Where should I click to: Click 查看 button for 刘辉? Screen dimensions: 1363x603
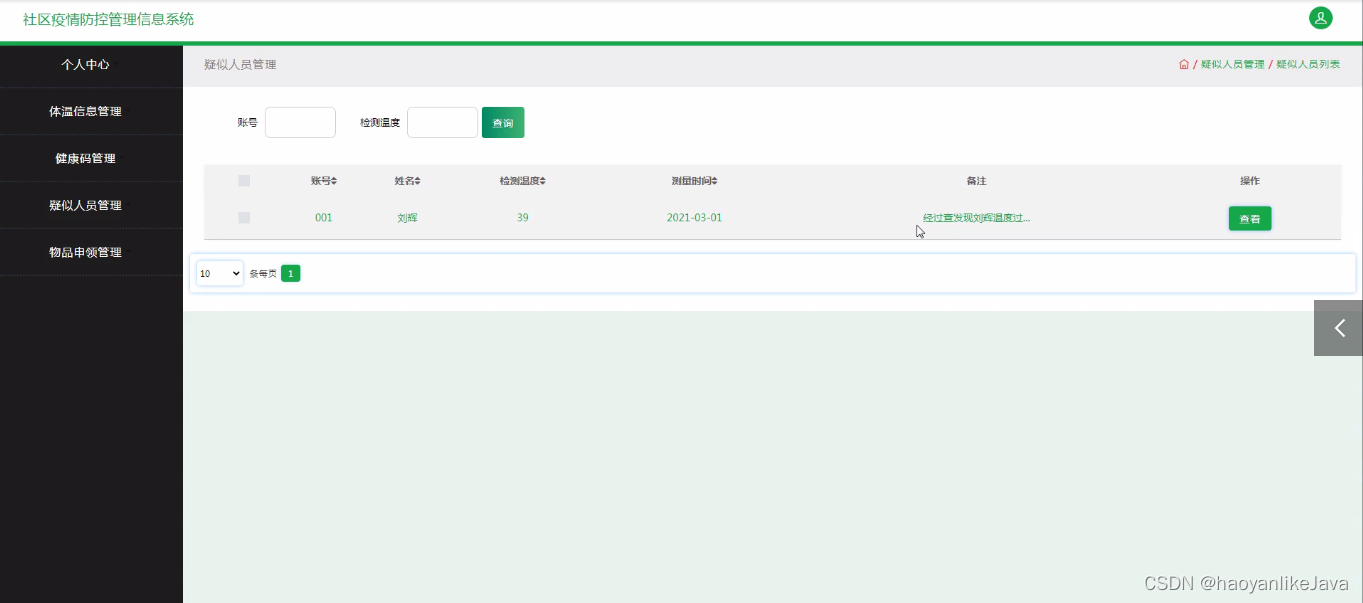[x=1250, y=218]
